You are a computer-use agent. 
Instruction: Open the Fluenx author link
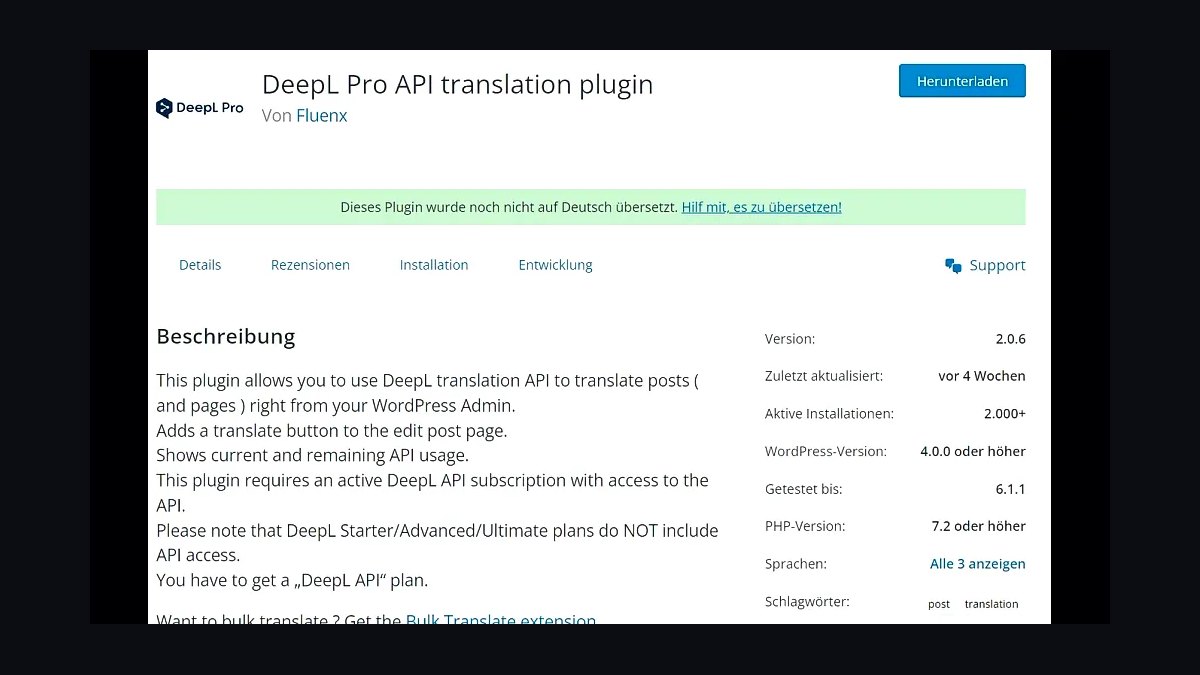coord(322,115)
